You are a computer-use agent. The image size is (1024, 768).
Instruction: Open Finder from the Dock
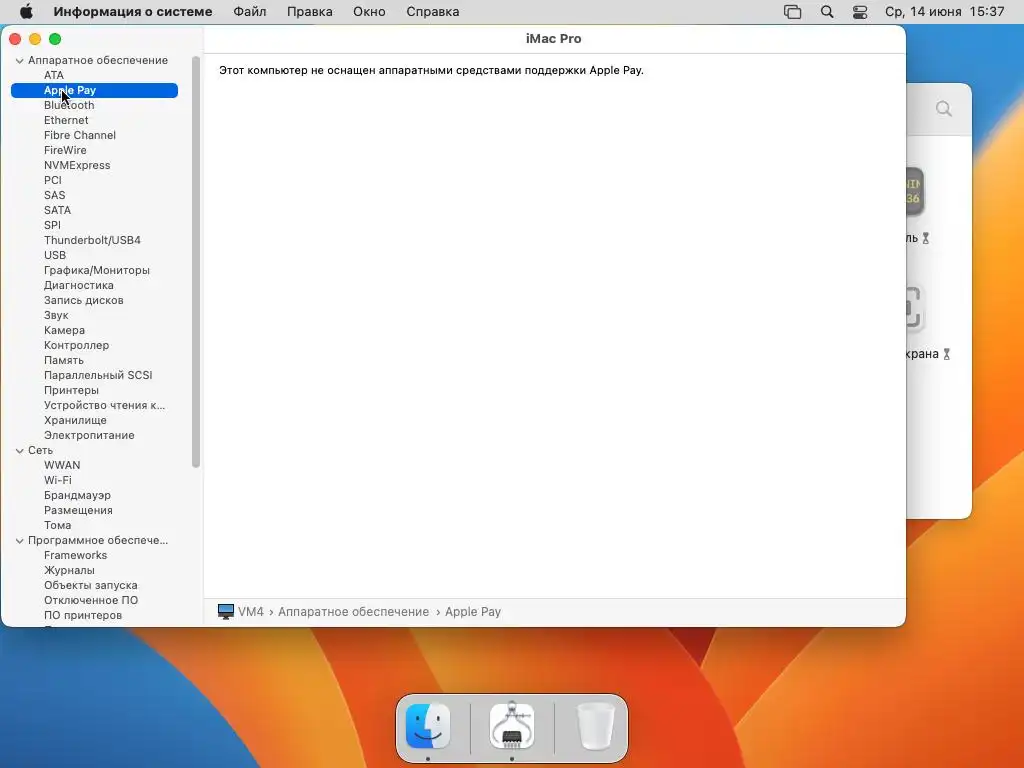point(428,726)
